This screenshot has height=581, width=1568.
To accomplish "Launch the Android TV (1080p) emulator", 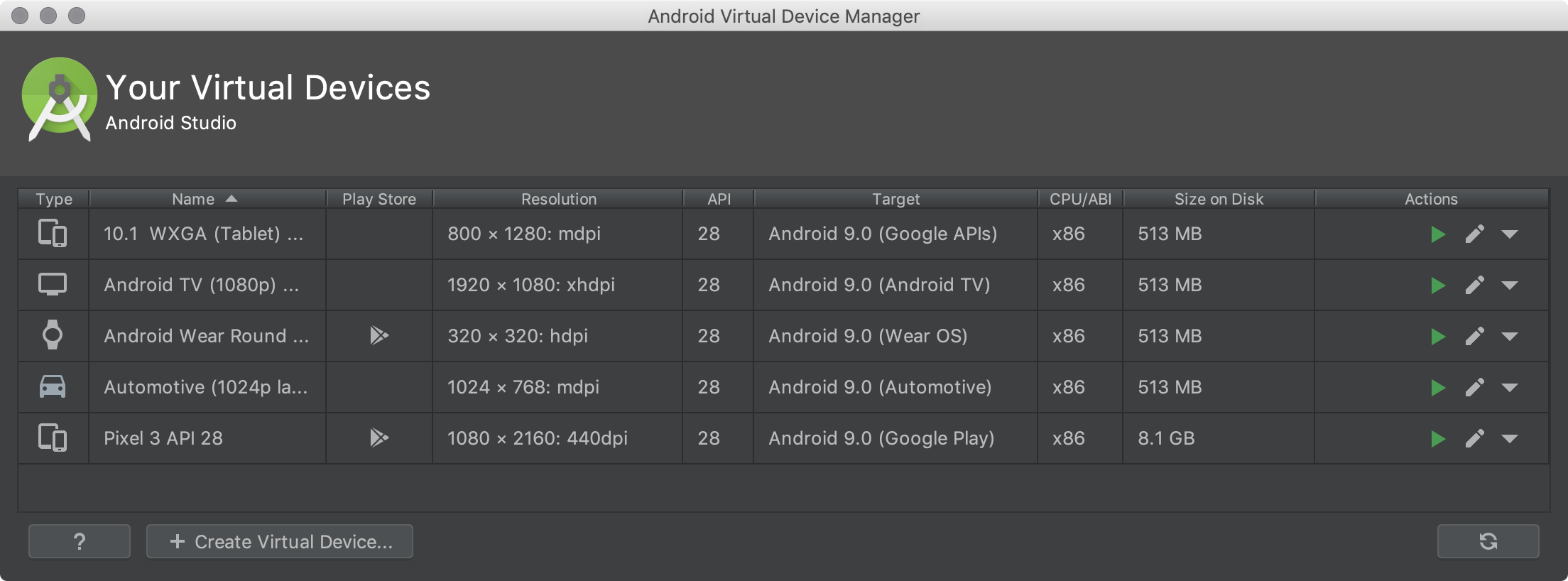I will click(1438, 286).
